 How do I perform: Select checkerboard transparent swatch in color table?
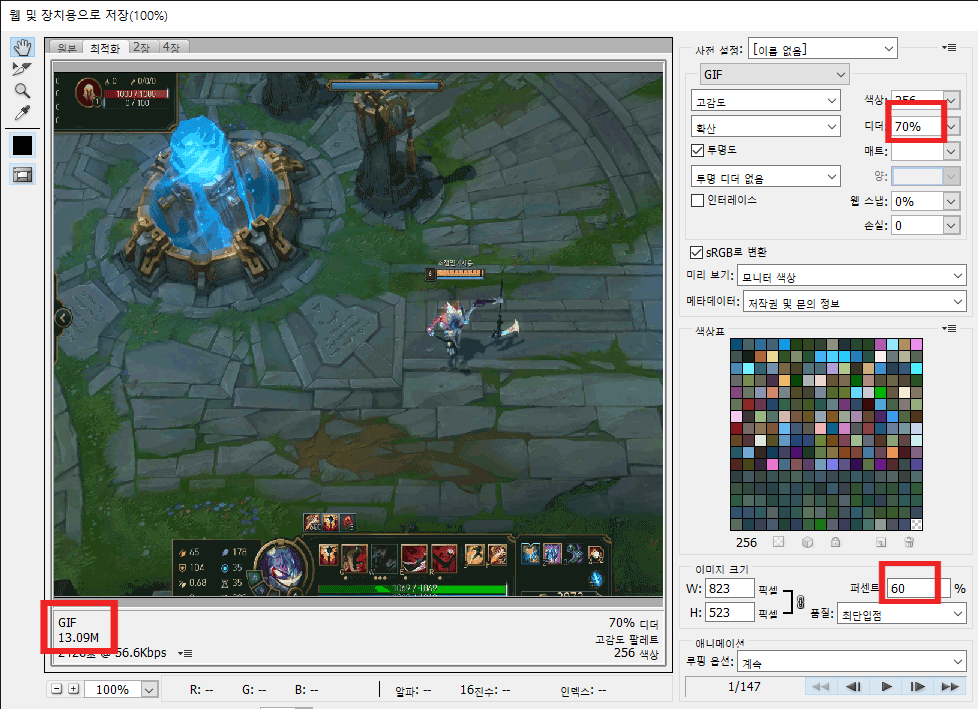[x=916, y=524]
